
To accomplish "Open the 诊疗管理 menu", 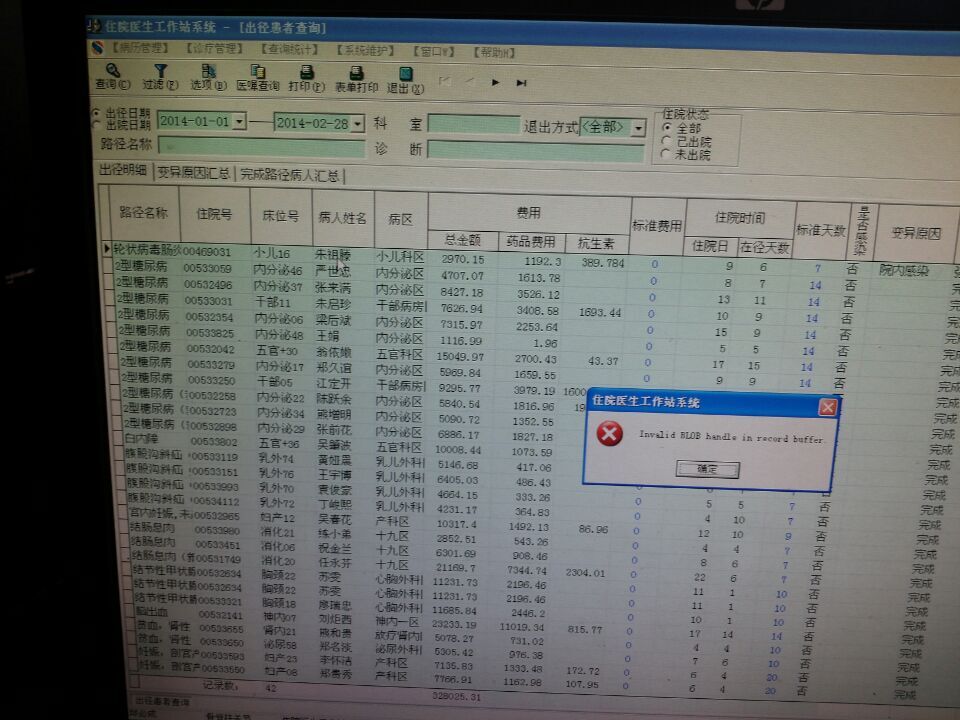I will [215, 48].
